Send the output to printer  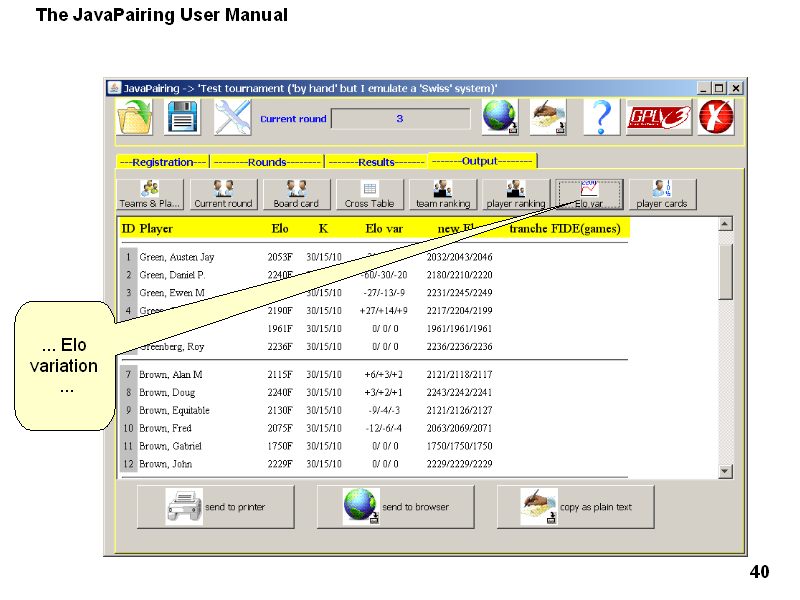215,507
